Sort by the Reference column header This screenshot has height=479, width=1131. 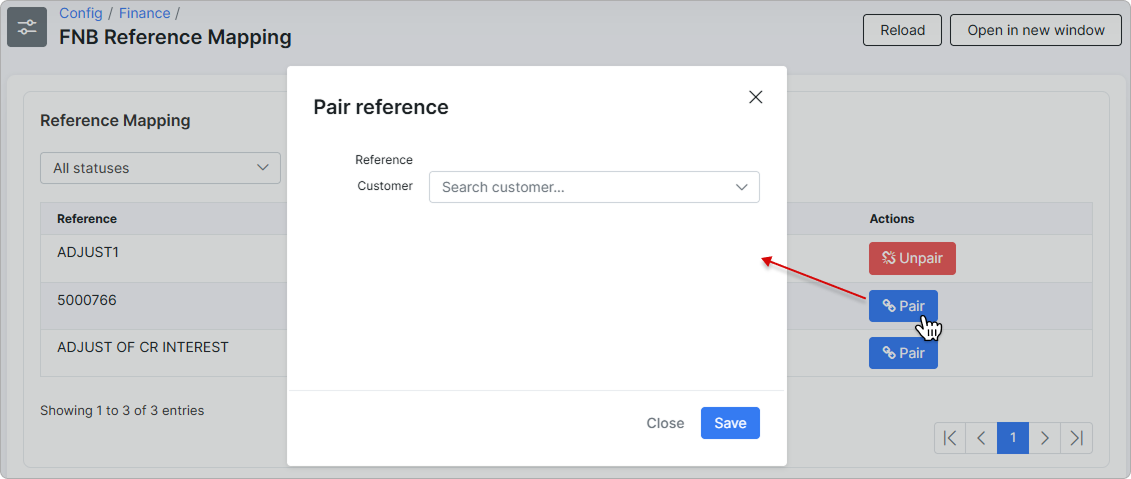pyautogui.click(x=87, y=219)
